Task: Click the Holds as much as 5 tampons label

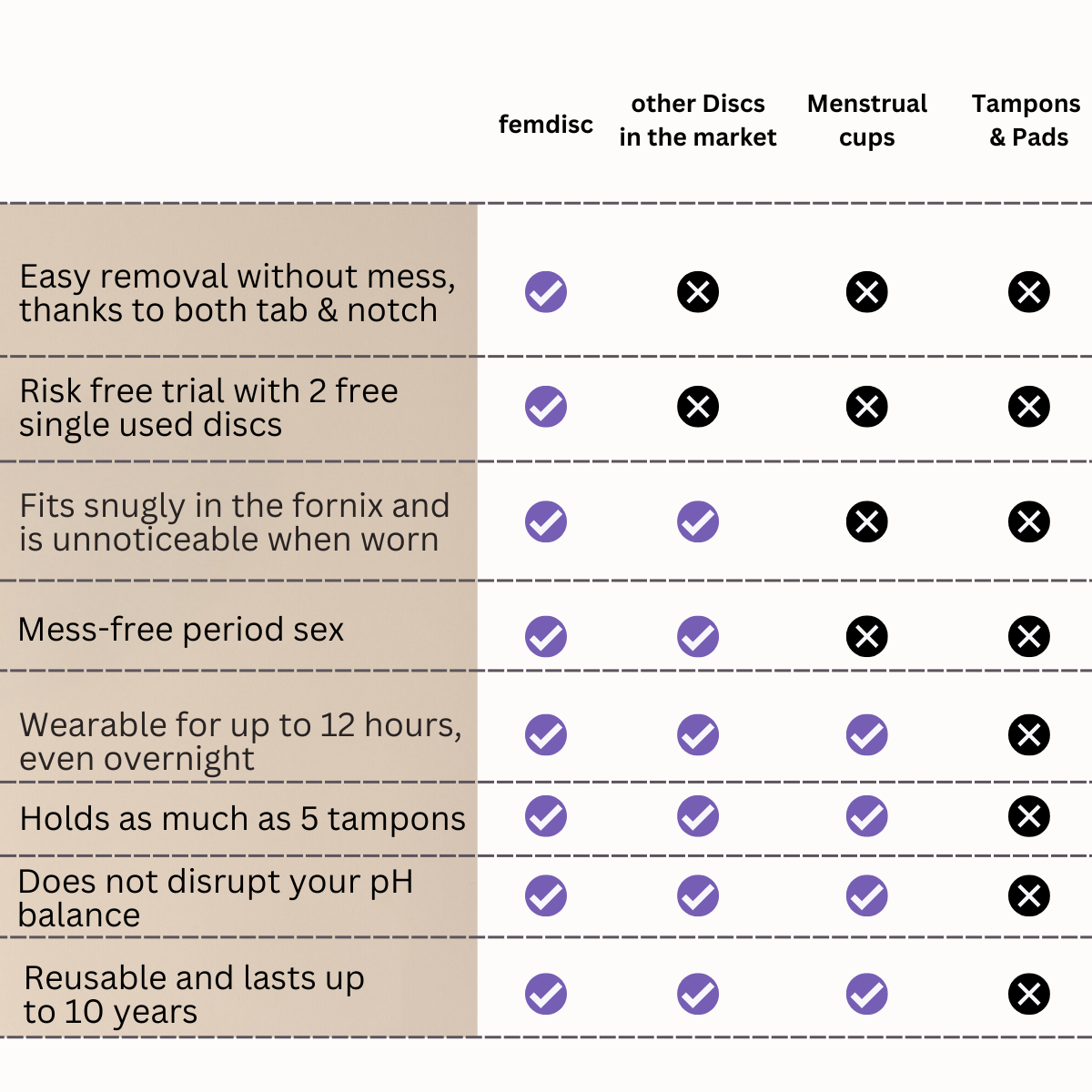Action: (x=242, y=819)
